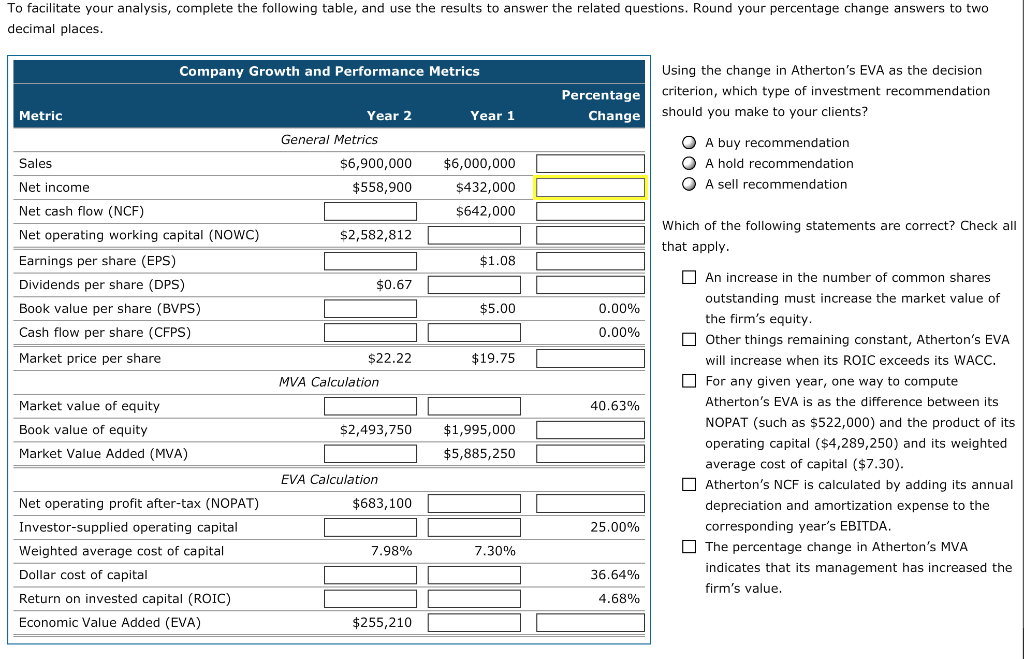
Task: Click the Year 2 Cash flow per share field
Action: click(x=370, y=332)
